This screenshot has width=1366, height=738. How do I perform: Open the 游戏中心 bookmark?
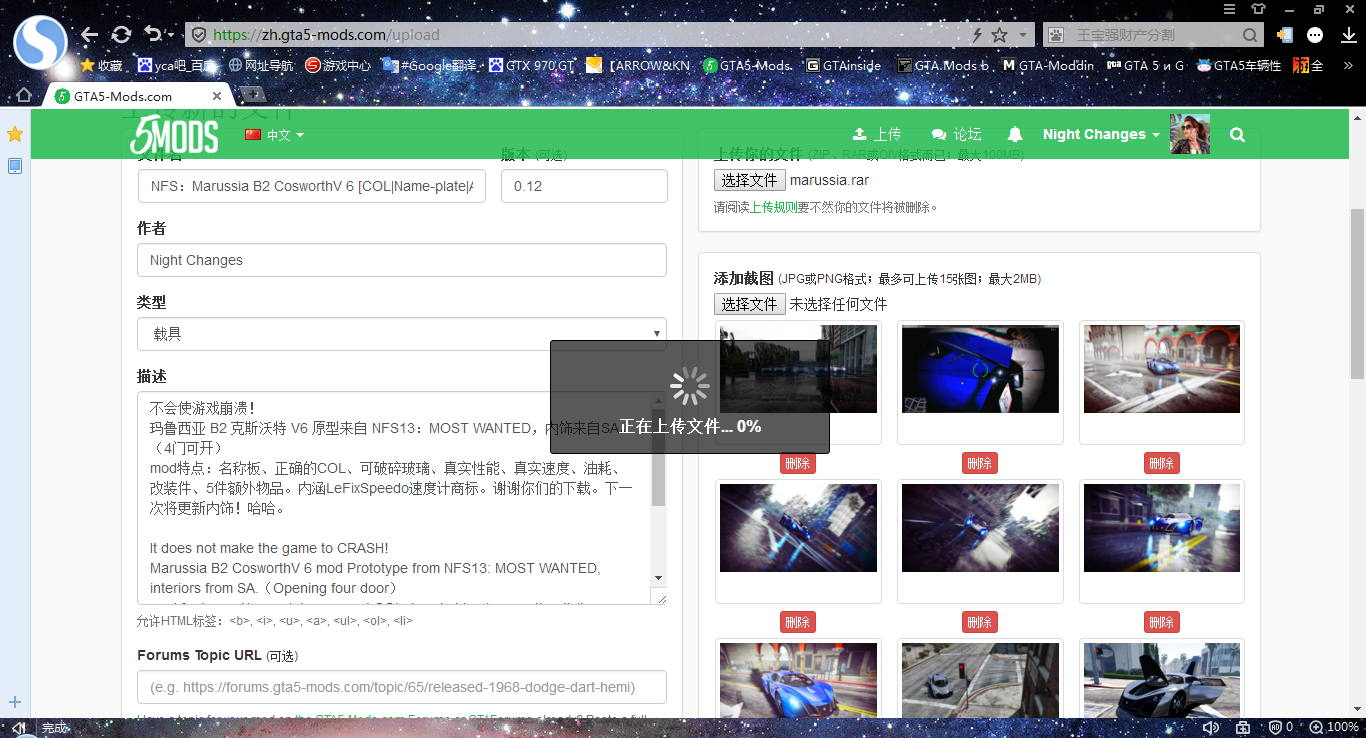(x=338, y=66)
